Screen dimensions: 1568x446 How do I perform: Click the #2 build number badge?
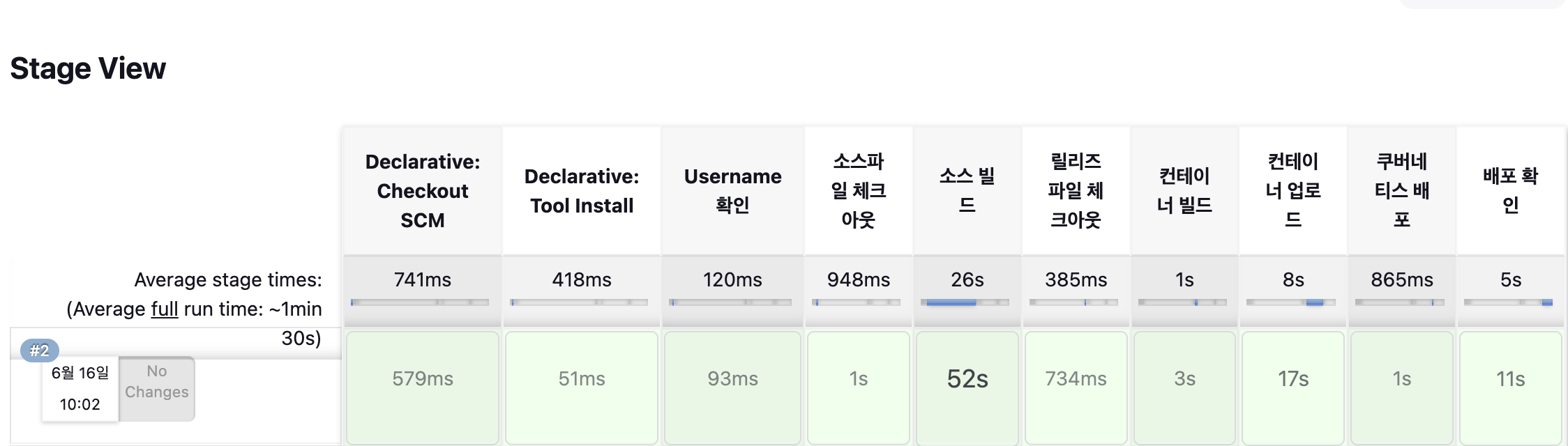pyautogui.click(x=40, y=350)
